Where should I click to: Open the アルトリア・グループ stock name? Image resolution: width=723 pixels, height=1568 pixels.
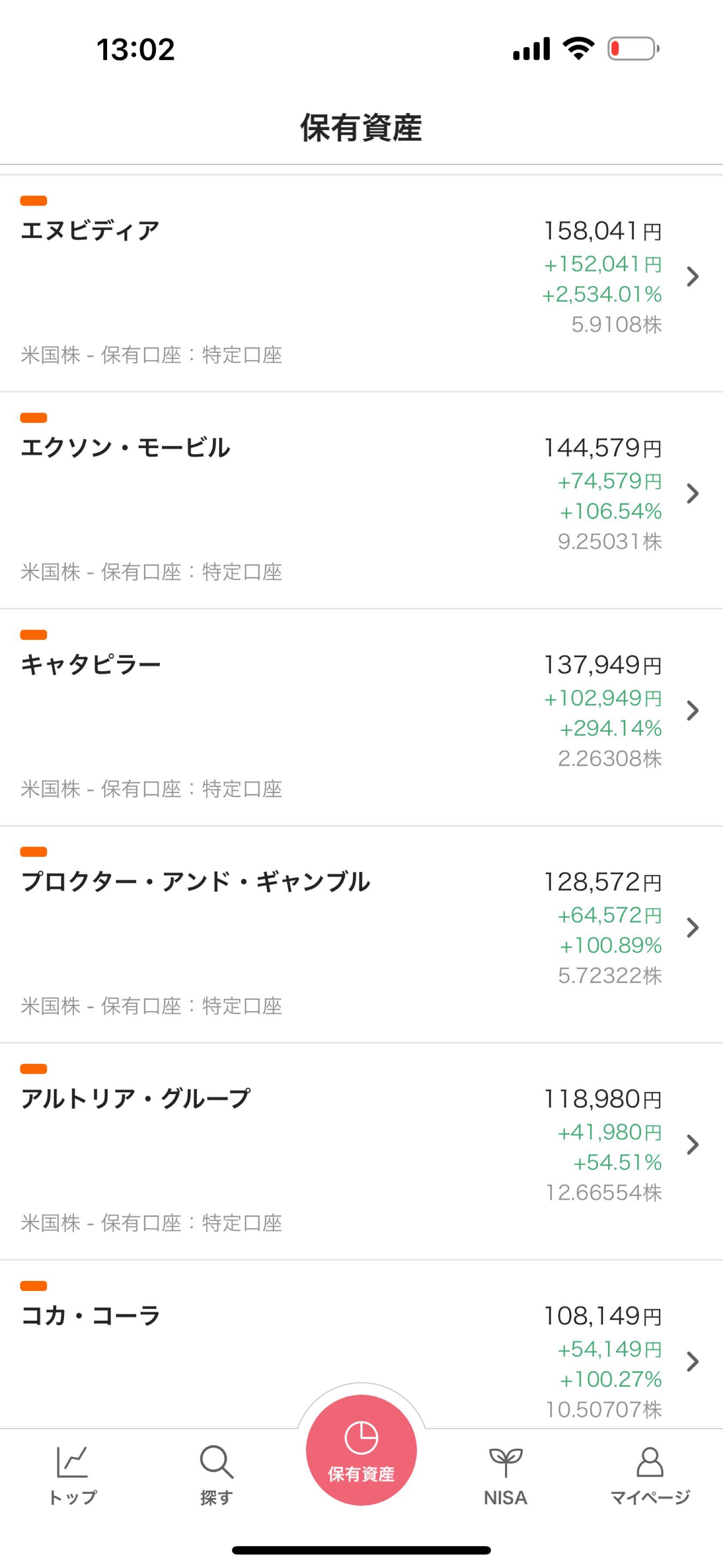(x=136, y=1099)
